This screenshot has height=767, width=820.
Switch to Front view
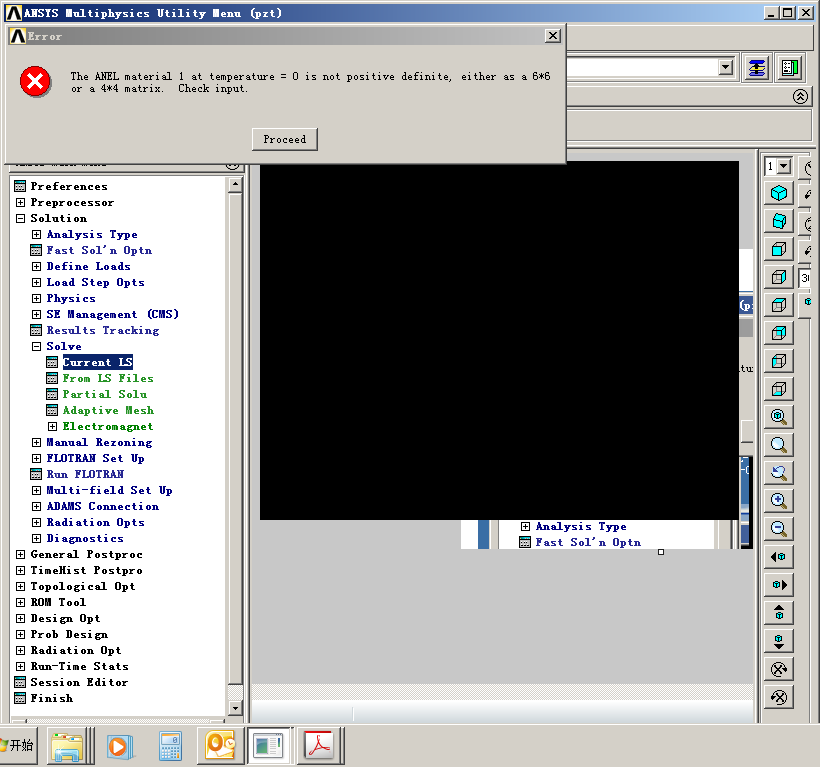click(x=779, y=249)
